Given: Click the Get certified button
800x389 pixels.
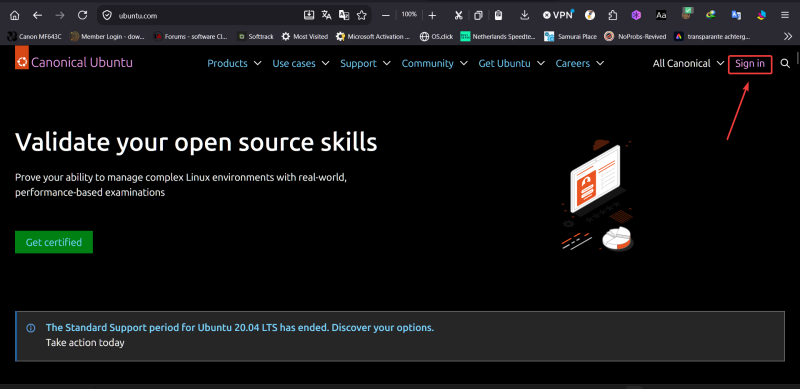Looking at the screenshot, I should (x=54, y=242).
